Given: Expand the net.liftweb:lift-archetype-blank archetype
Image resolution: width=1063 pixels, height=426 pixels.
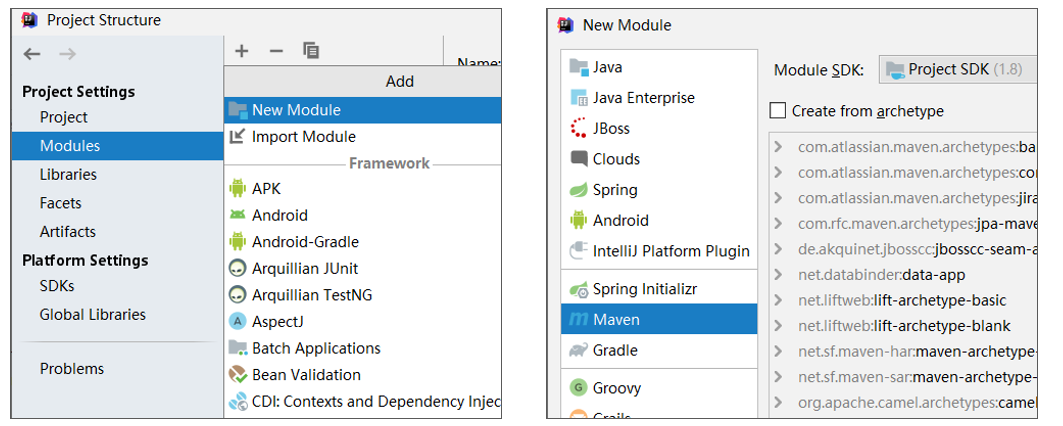Looking at the screenshot, I should tap(778, 326).
